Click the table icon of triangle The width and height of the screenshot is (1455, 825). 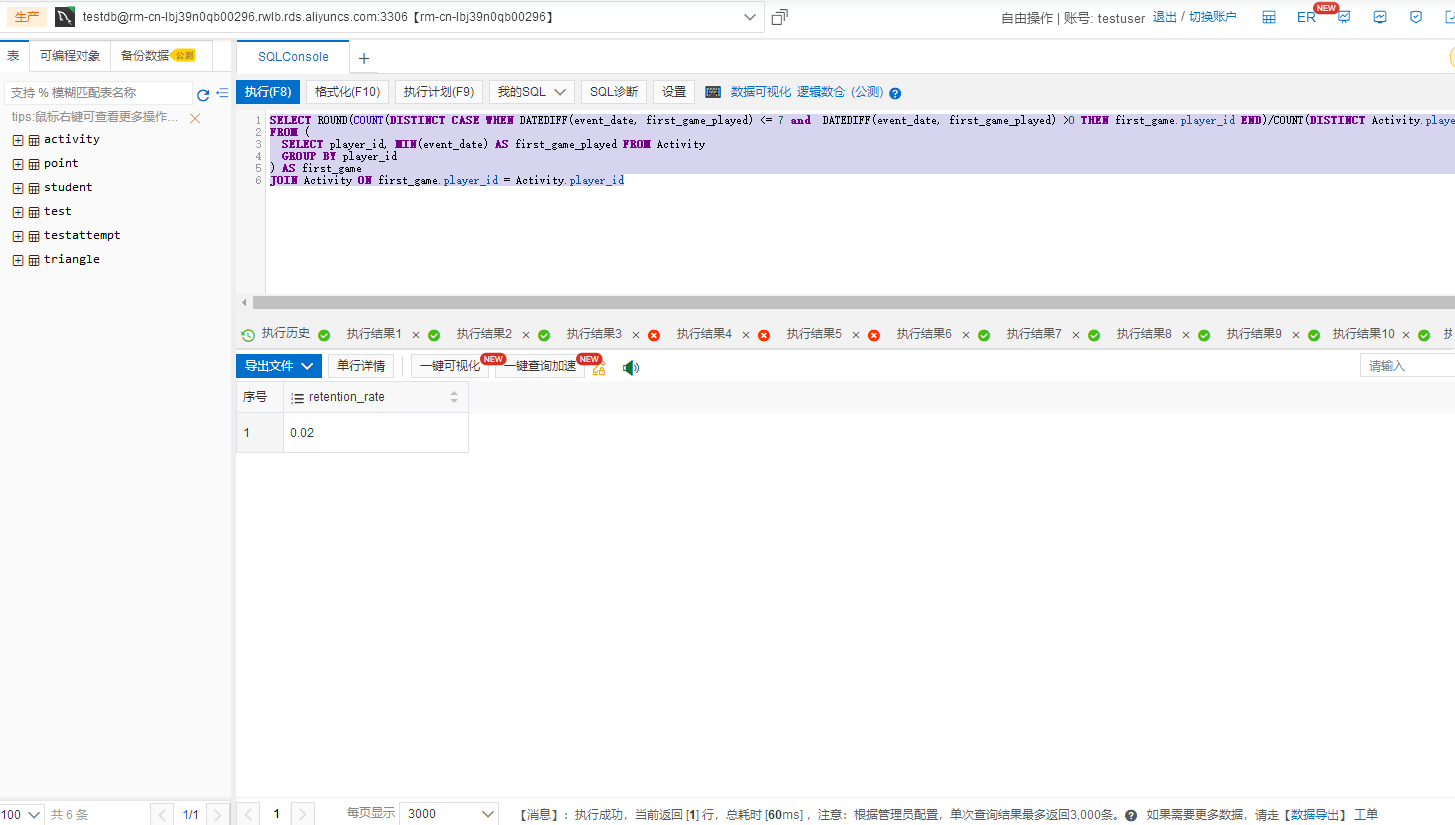point(34,260)
